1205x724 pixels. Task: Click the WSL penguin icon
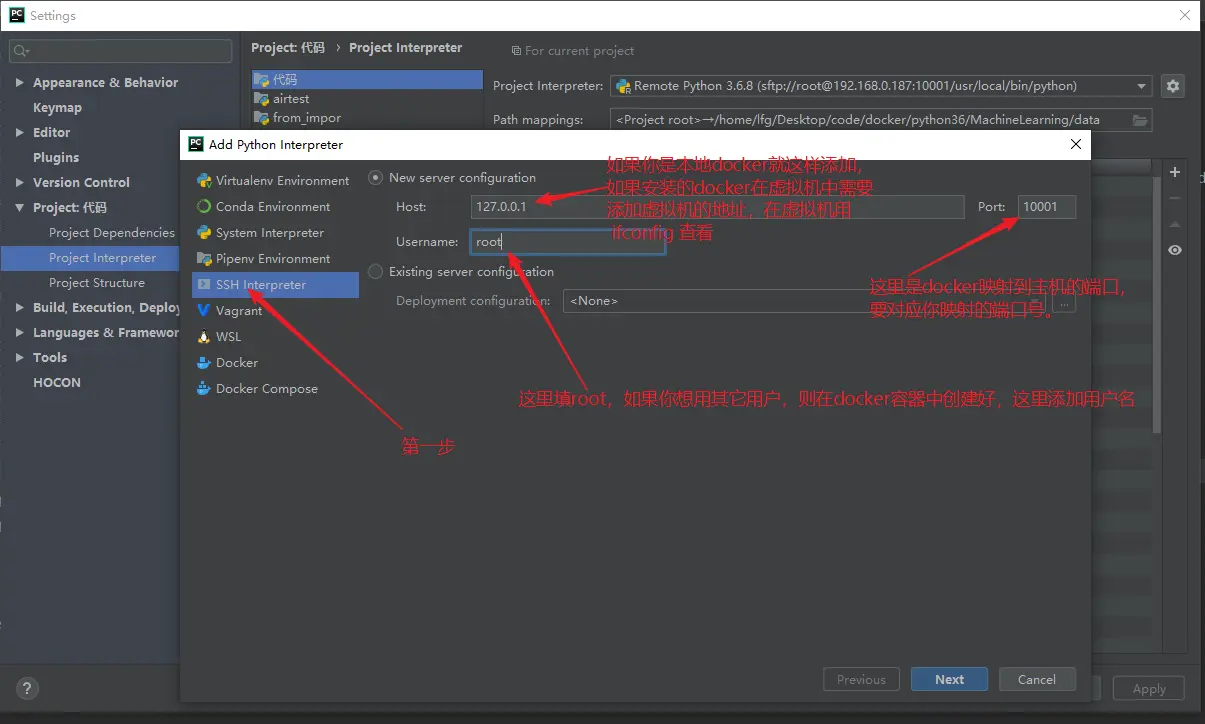[204, 337]
